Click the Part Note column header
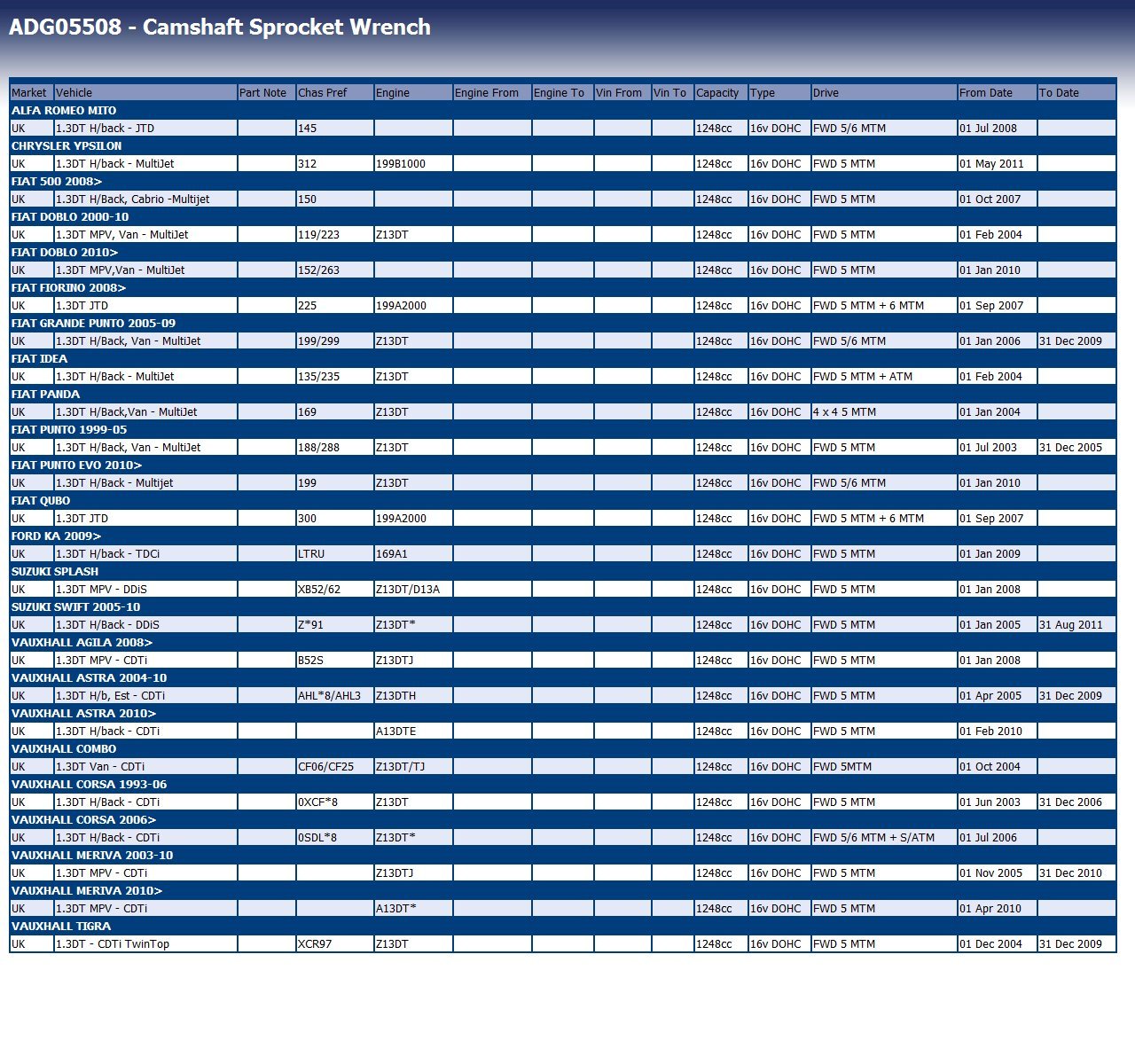1135x1064 pixels. tap(266, 92)
